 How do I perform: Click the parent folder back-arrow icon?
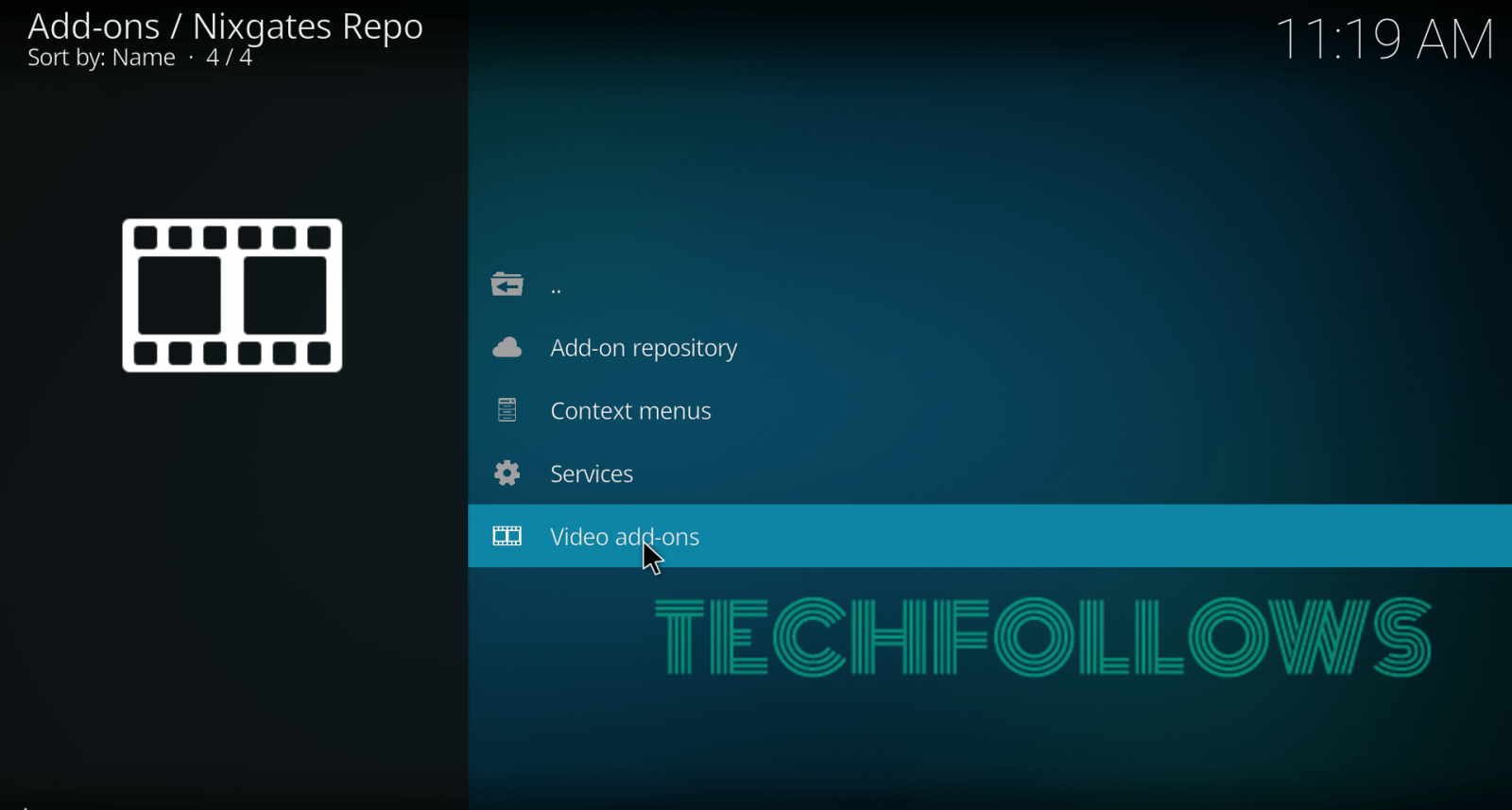pyautogui.click(x=507, y=284)
